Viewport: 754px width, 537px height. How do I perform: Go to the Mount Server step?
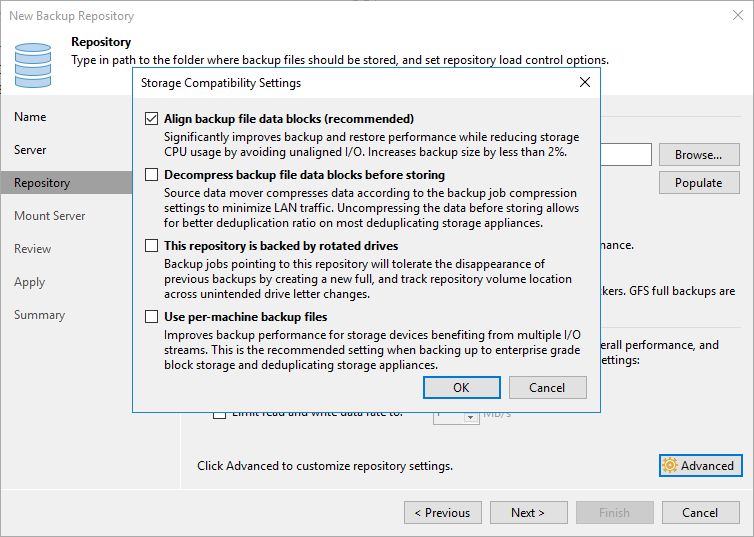[50, 216]
